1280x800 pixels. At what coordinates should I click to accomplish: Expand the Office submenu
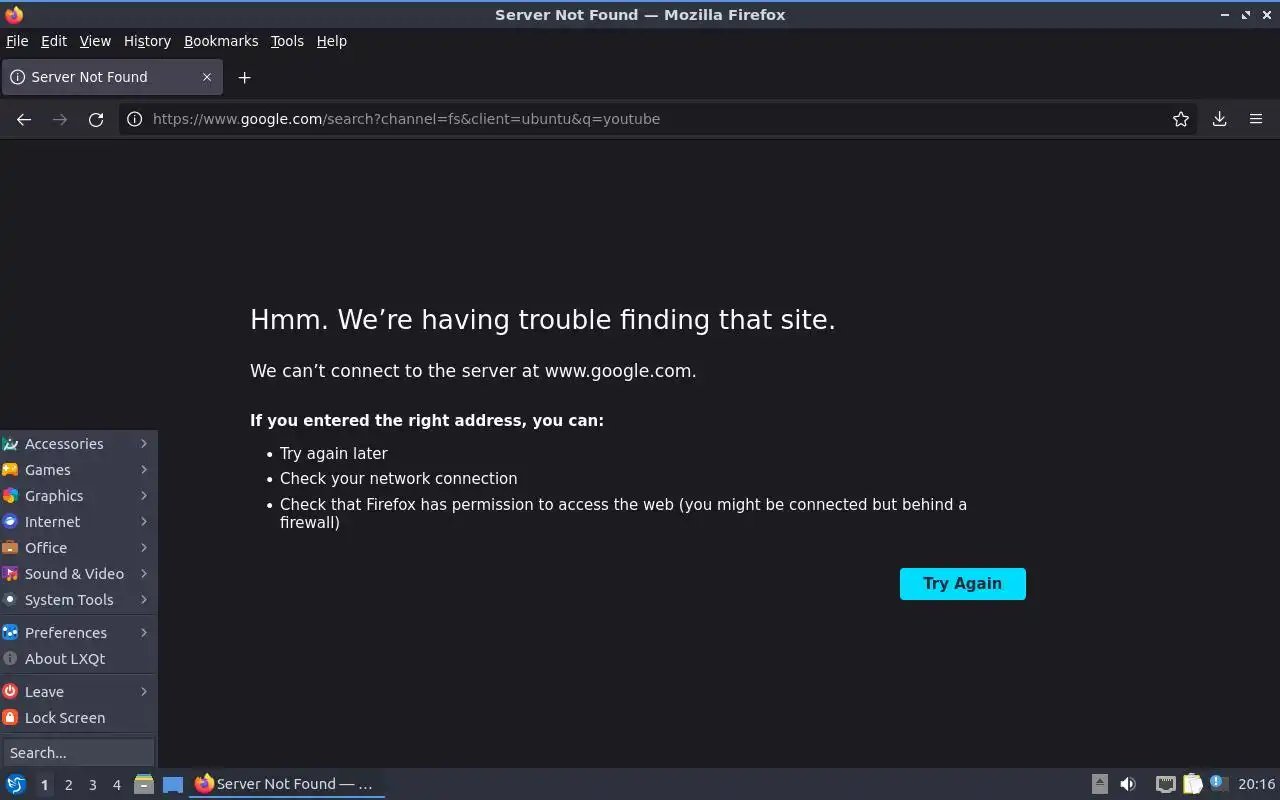78,548
